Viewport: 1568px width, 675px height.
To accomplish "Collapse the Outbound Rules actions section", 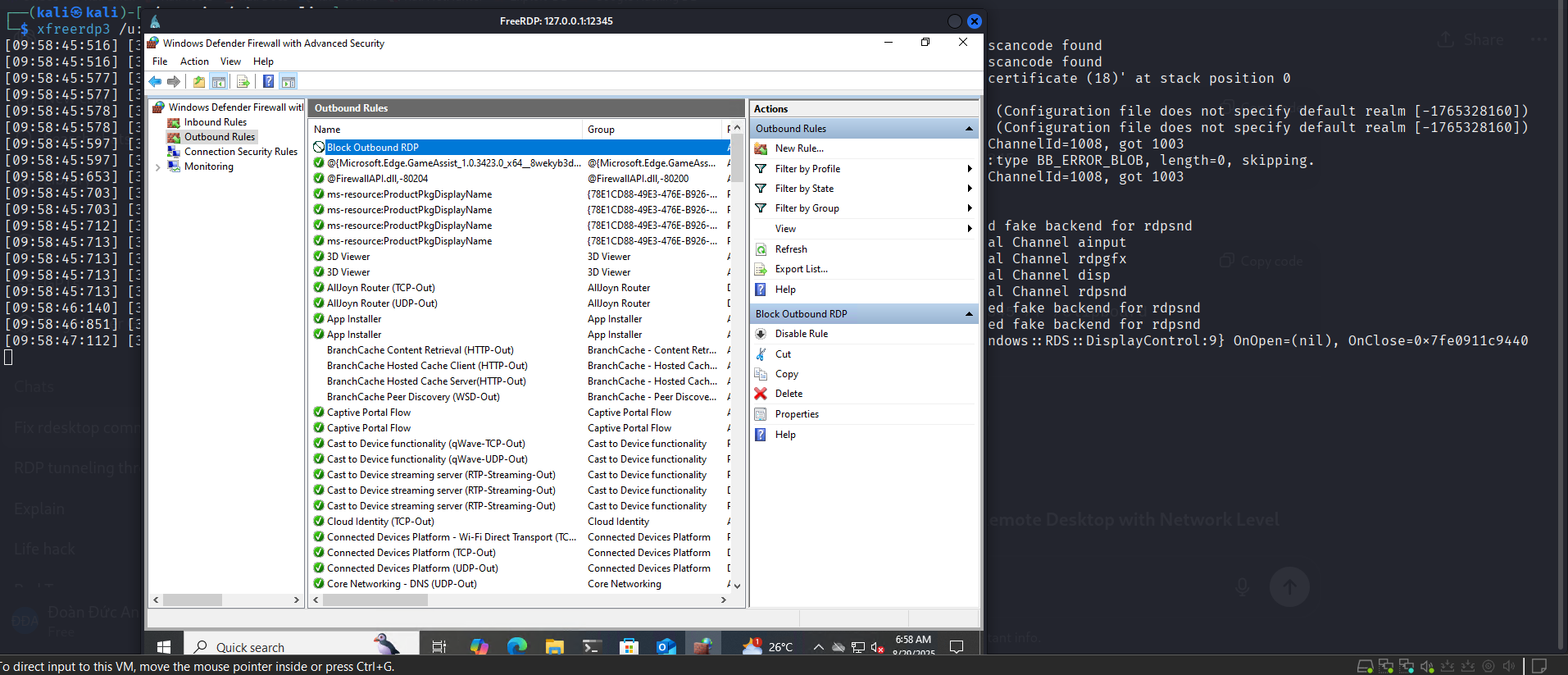I will (969, 129).
